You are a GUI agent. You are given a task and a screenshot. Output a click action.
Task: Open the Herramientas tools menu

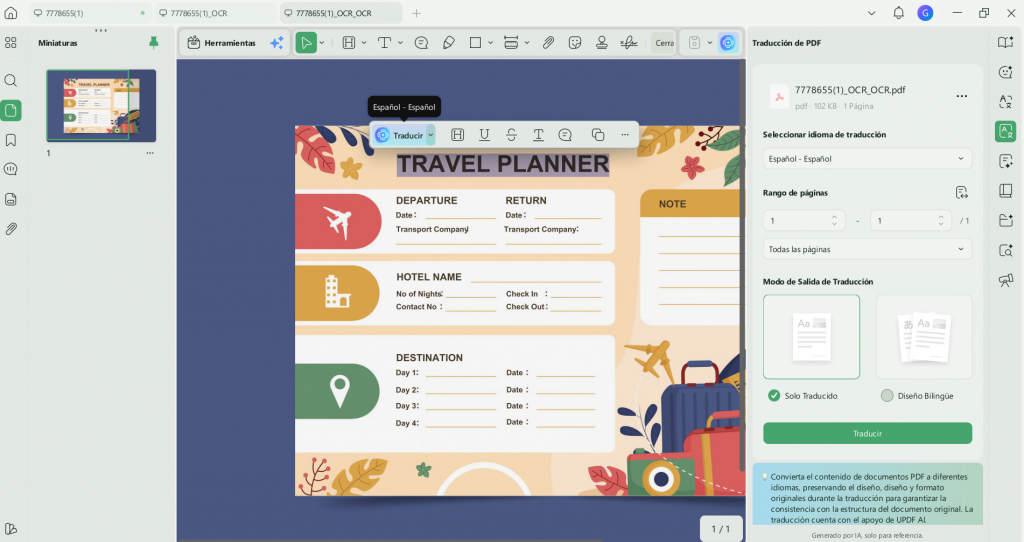pyautogui.click(x=221, y=43)
